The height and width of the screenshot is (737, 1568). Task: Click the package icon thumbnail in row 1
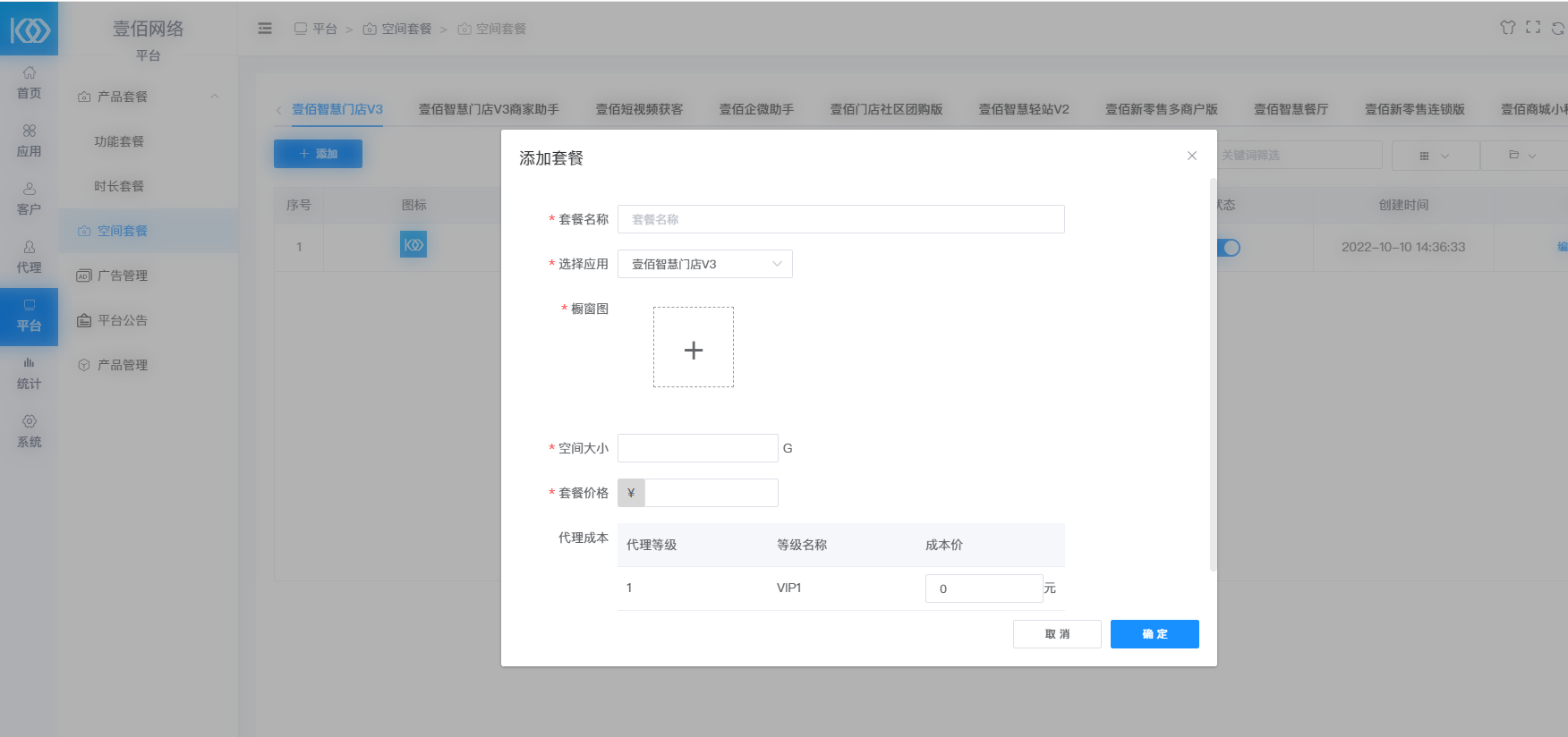click(x=413, y=244)
